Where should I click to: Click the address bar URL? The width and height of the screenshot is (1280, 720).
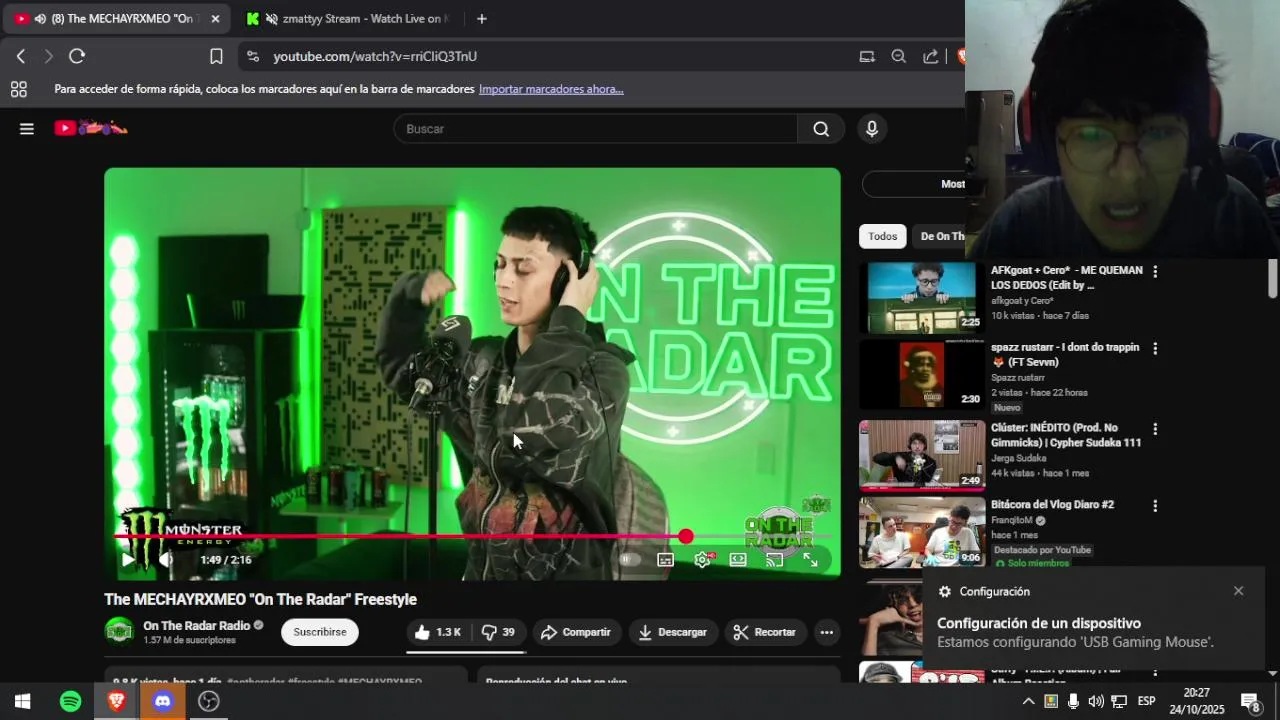click(x=375, y=56)
